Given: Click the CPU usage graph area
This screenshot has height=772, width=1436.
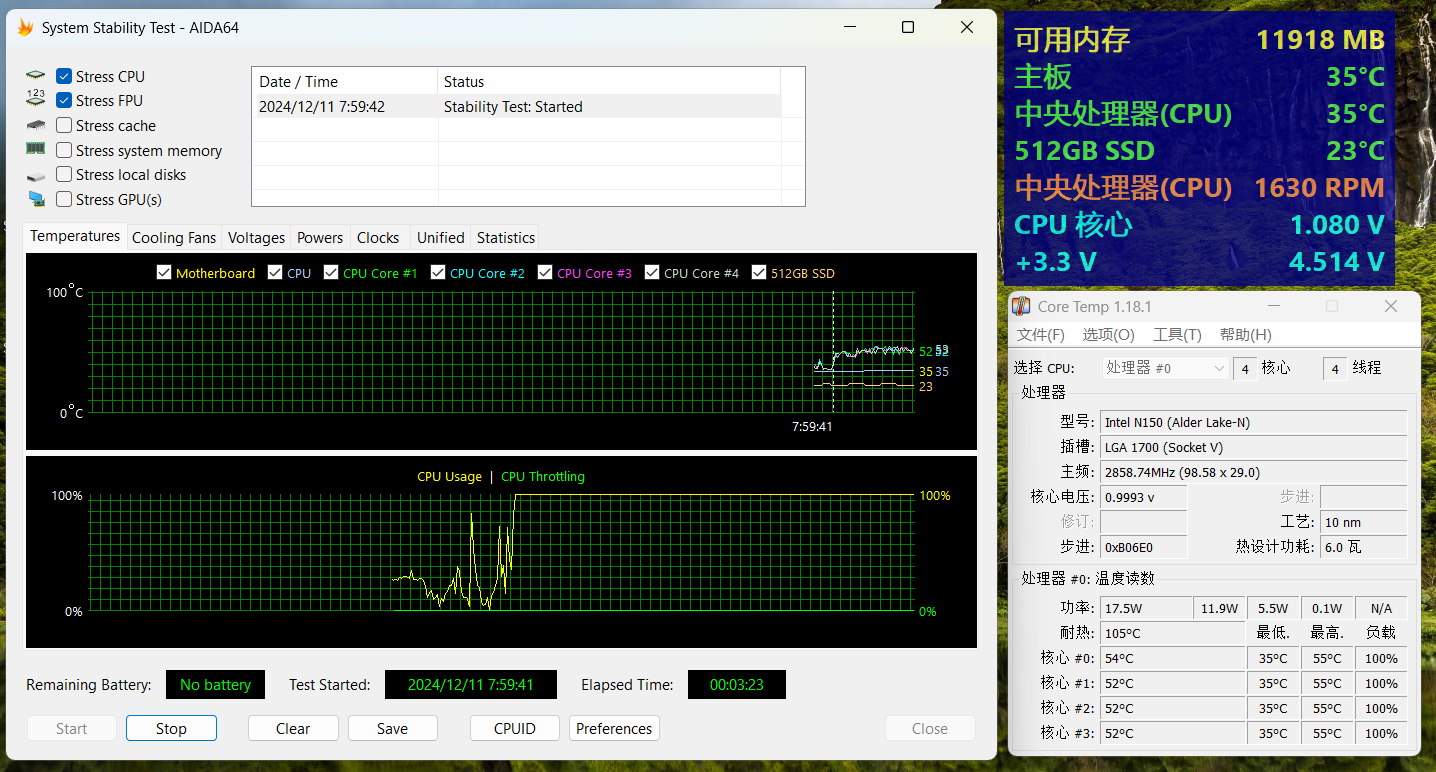Looking at the screenshot, I should tap(501, 552).
